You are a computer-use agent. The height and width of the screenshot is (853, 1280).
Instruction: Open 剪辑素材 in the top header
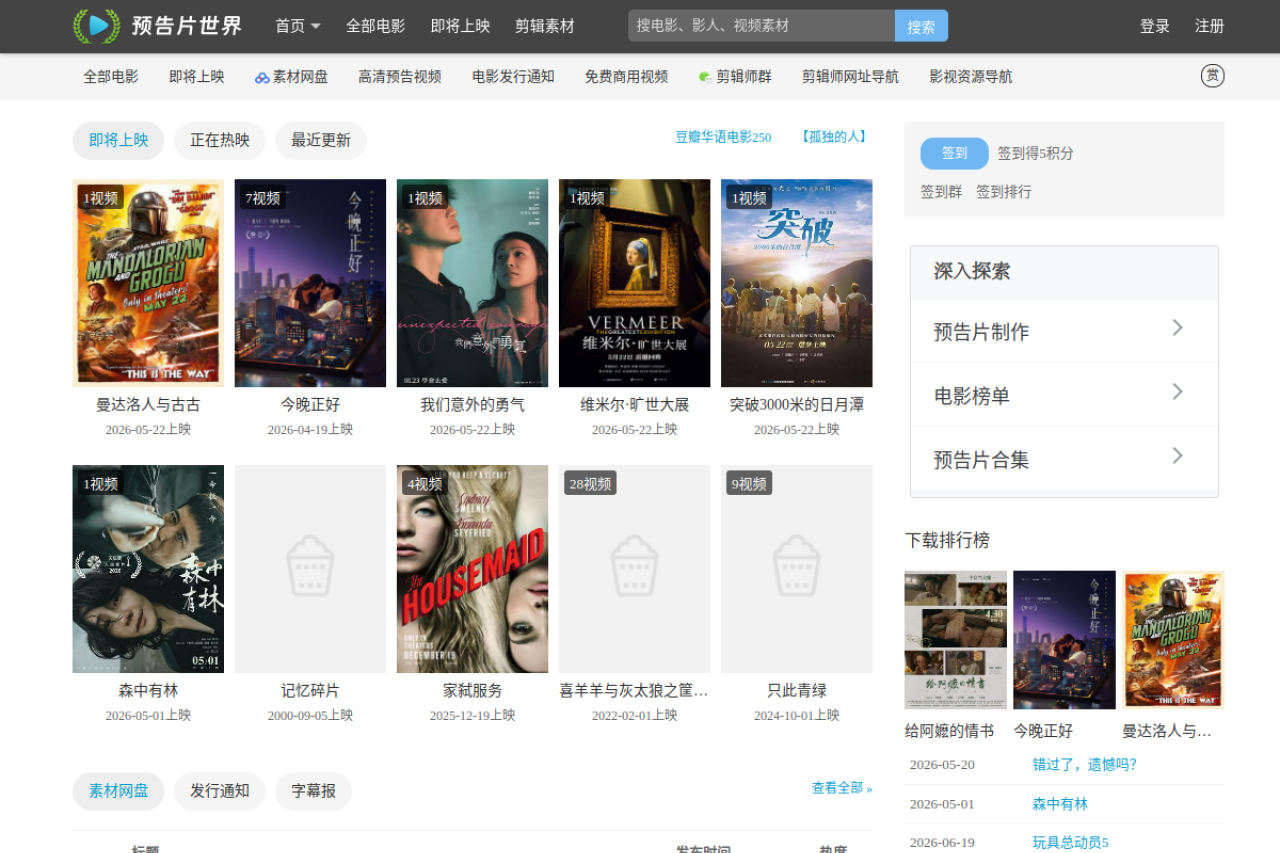pyautogui.click(x=545, y=26)
